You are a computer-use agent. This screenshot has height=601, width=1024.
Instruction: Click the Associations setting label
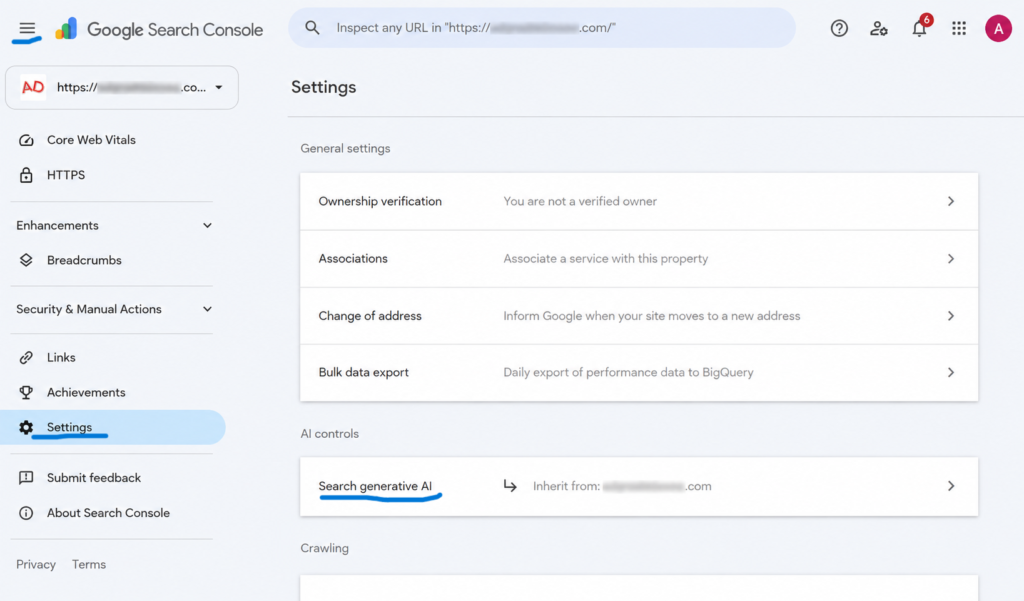tap(353, 259)
